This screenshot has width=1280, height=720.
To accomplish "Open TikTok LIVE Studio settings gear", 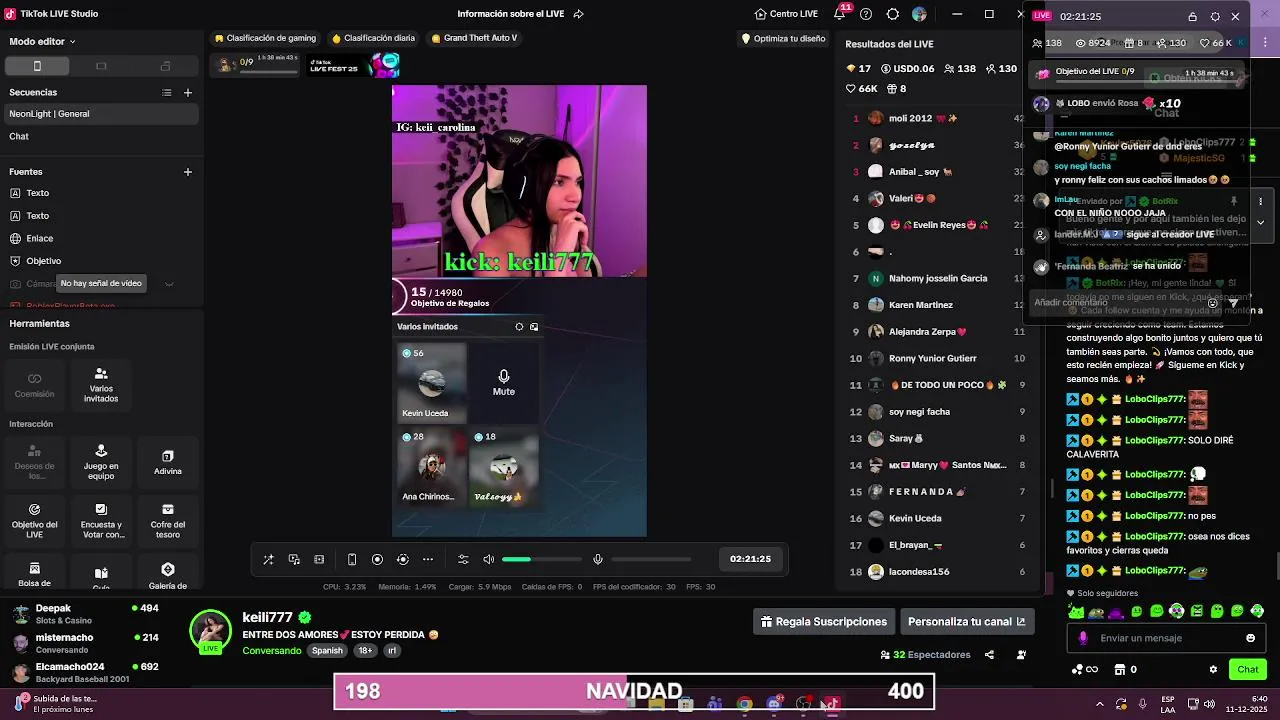I will [893, 14].
